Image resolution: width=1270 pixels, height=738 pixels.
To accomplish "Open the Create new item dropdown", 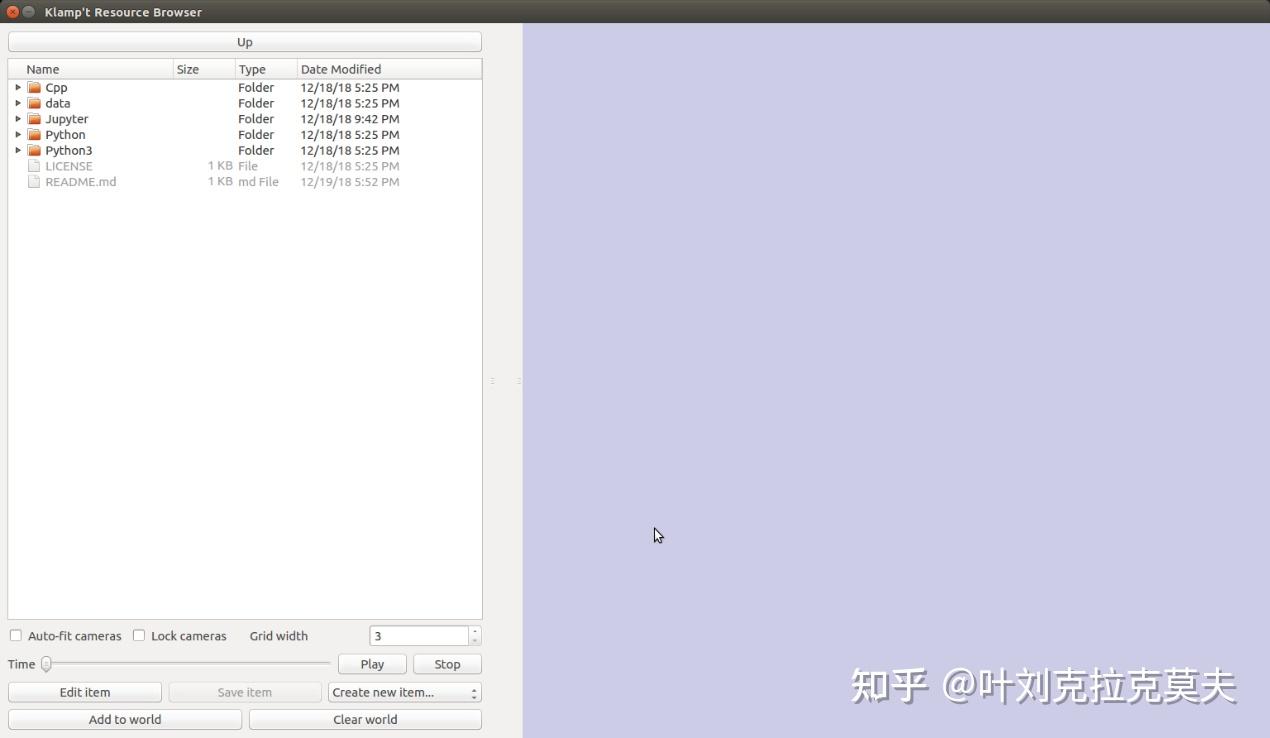I will [x=405, y=692].
